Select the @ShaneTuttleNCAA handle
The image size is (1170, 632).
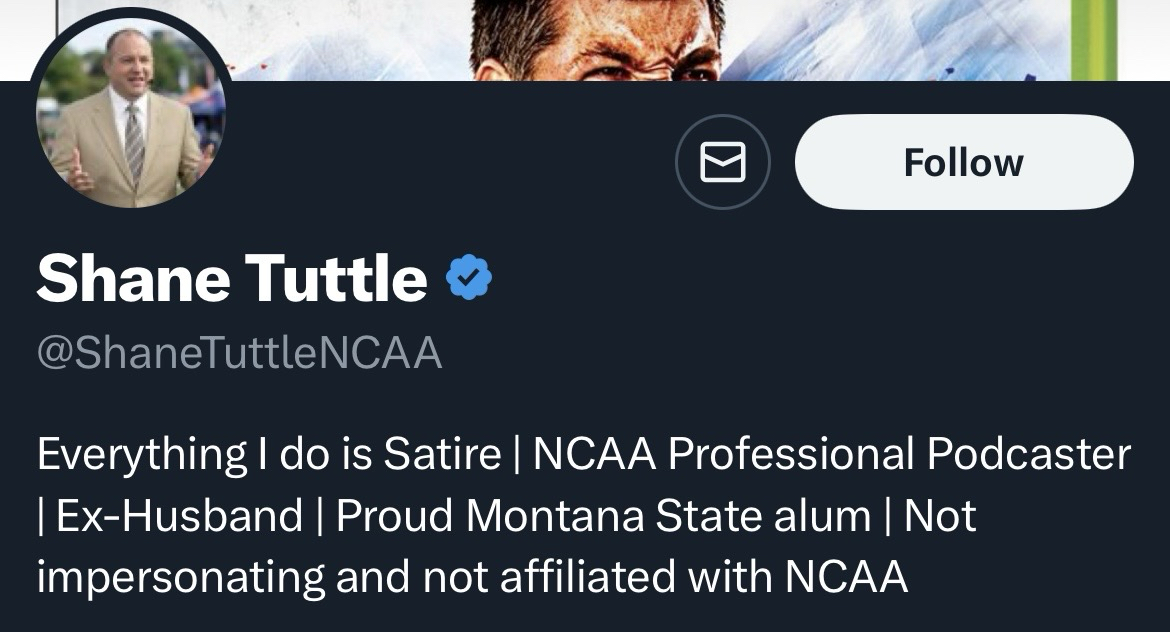(x=239, y=353)
